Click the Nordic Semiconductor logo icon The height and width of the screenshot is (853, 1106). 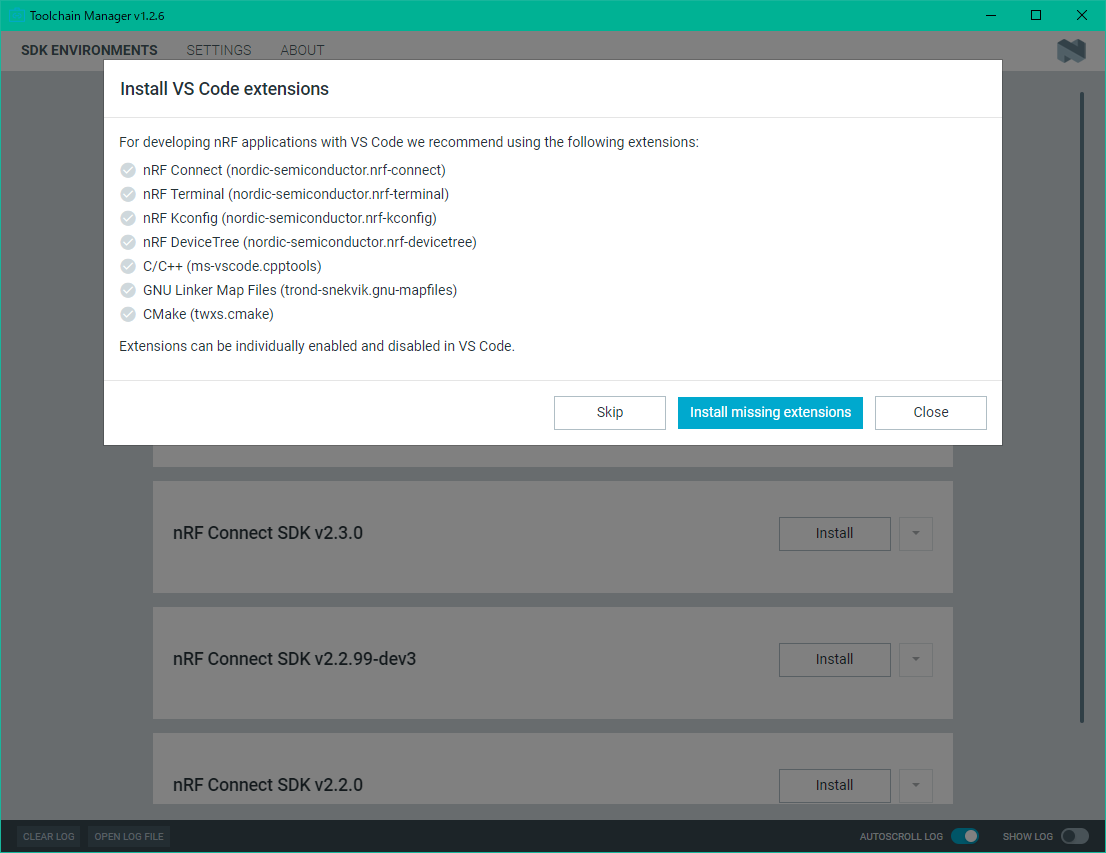click(x=1071, y=51)
